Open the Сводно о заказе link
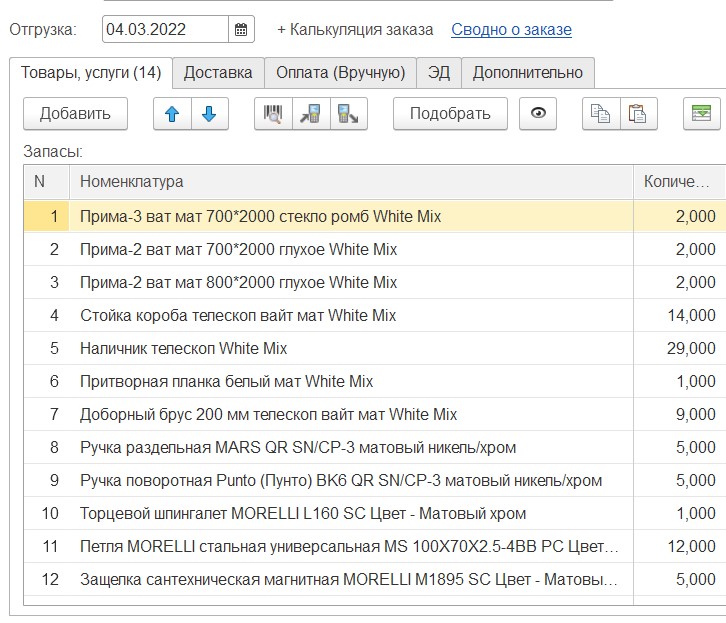The height and width of the screenshot is (623, 726). [511, 30]
